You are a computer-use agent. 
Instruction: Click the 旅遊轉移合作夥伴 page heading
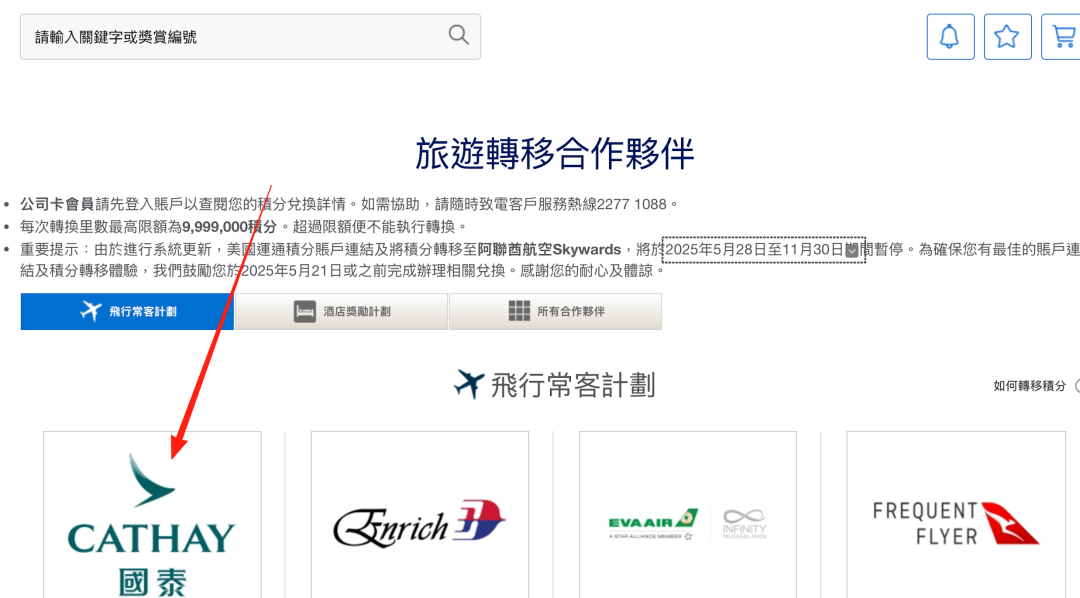(x=554, y=153)
